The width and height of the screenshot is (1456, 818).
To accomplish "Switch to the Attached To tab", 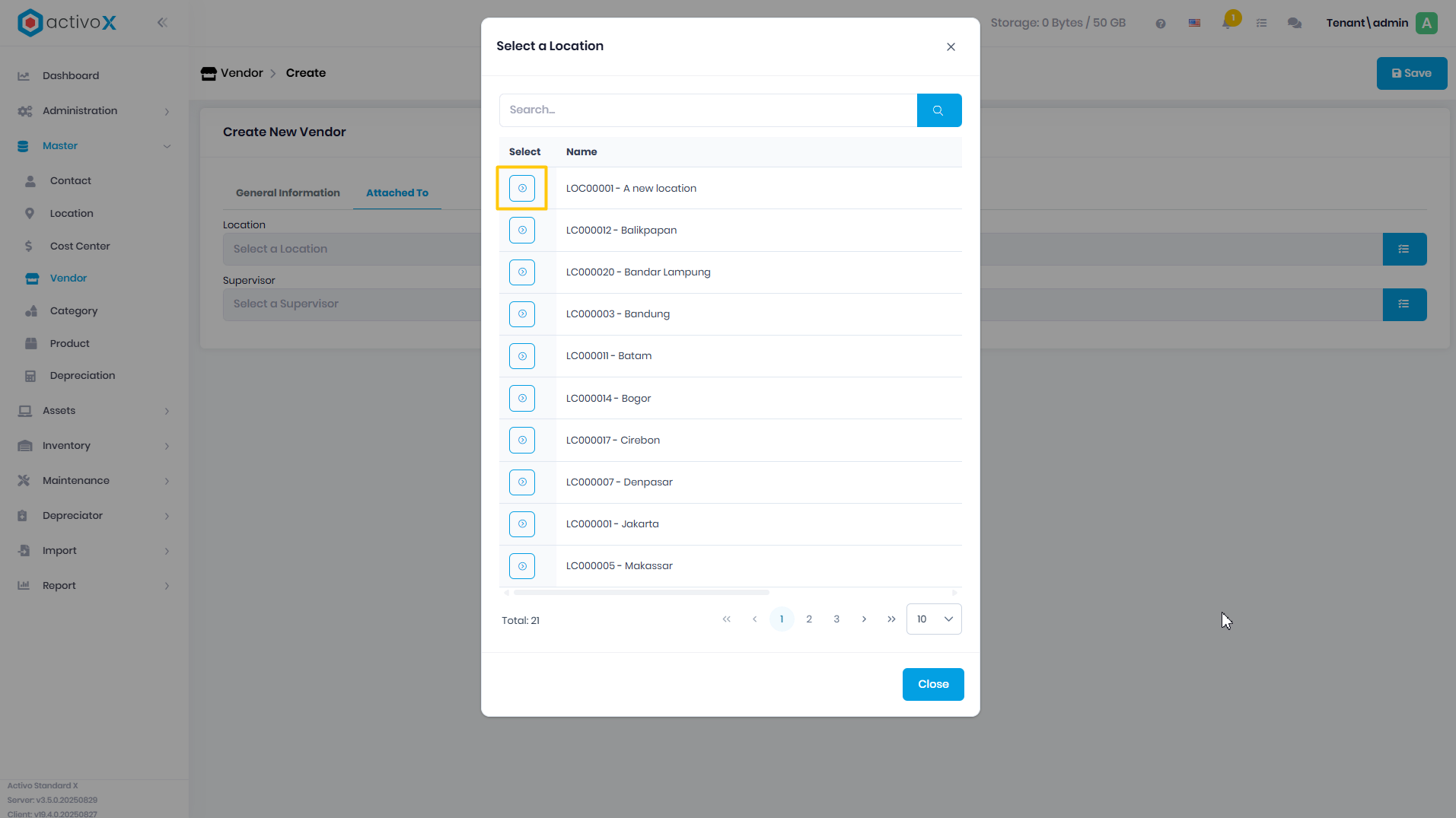I will [x=397, y=193].
